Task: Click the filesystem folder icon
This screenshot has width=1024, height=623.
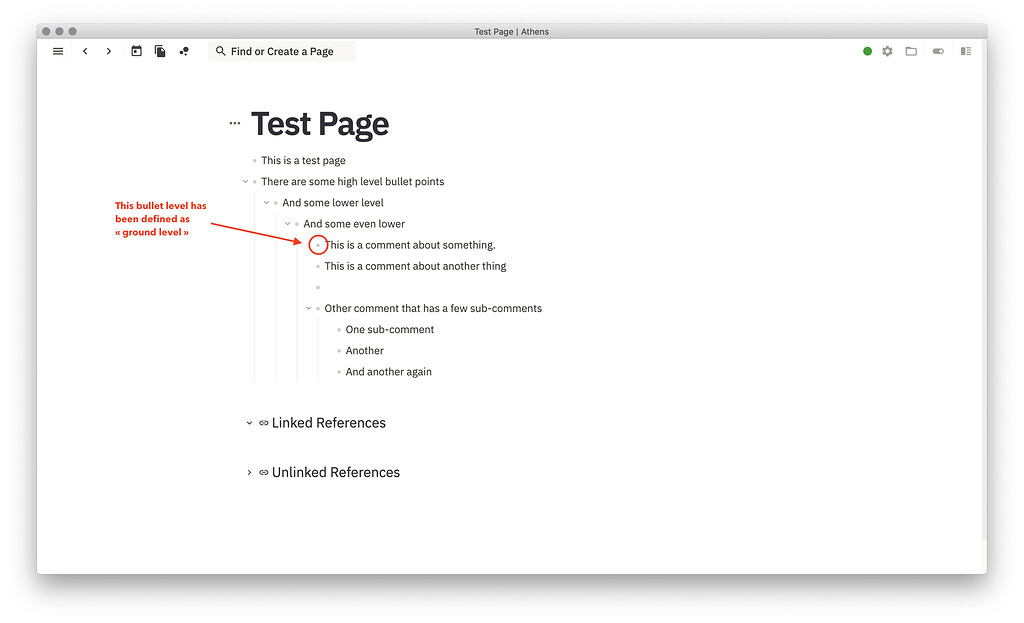Action: coord(911,50)
